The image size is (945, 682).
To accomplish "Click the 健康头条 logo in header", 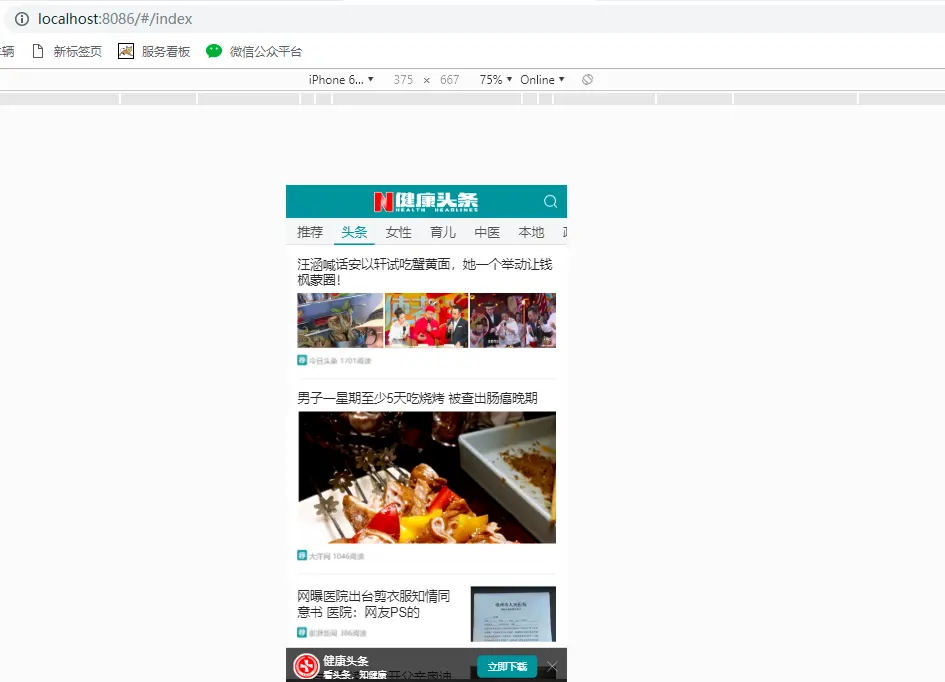I will coord(426,202).
